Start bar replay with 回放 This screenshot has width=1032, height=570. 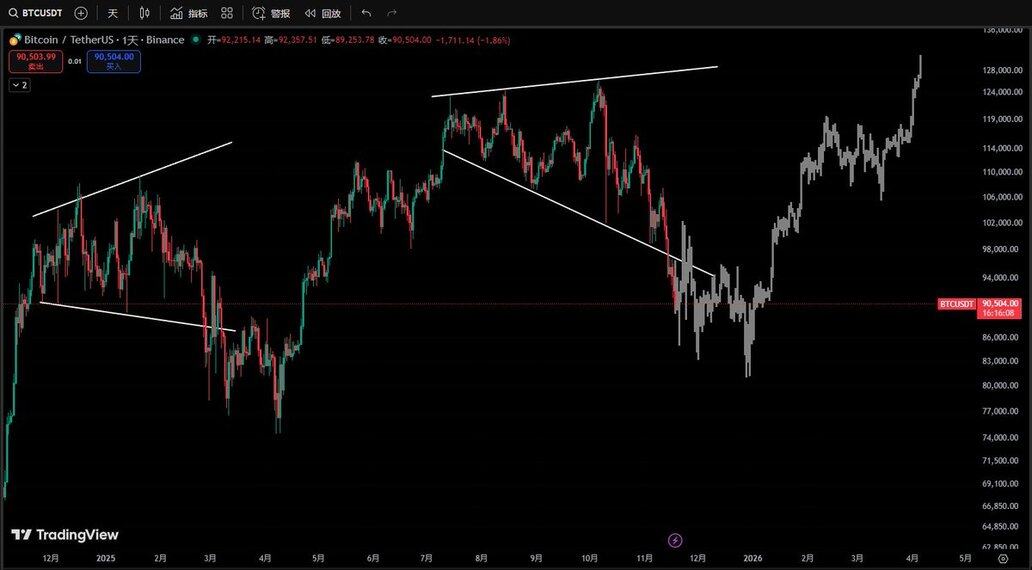click(x=323, y=13)
